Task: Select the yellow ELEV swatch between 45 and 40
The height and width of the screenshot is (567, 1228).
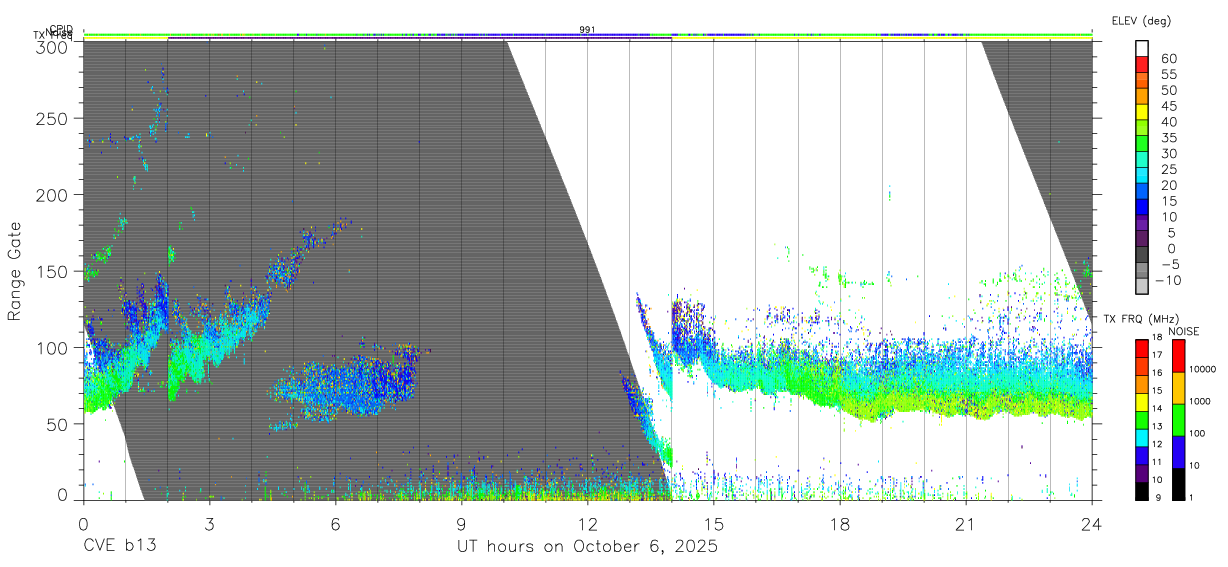Action: point(1143,112)
